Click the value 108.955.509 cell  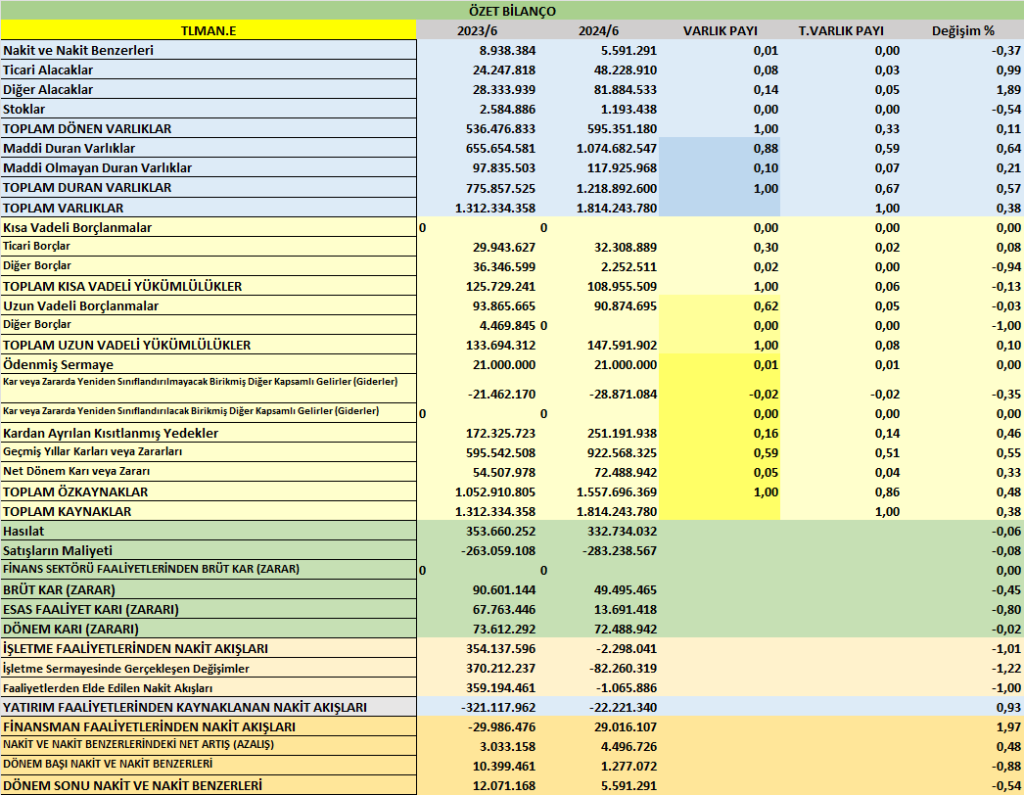click(622, 287)
